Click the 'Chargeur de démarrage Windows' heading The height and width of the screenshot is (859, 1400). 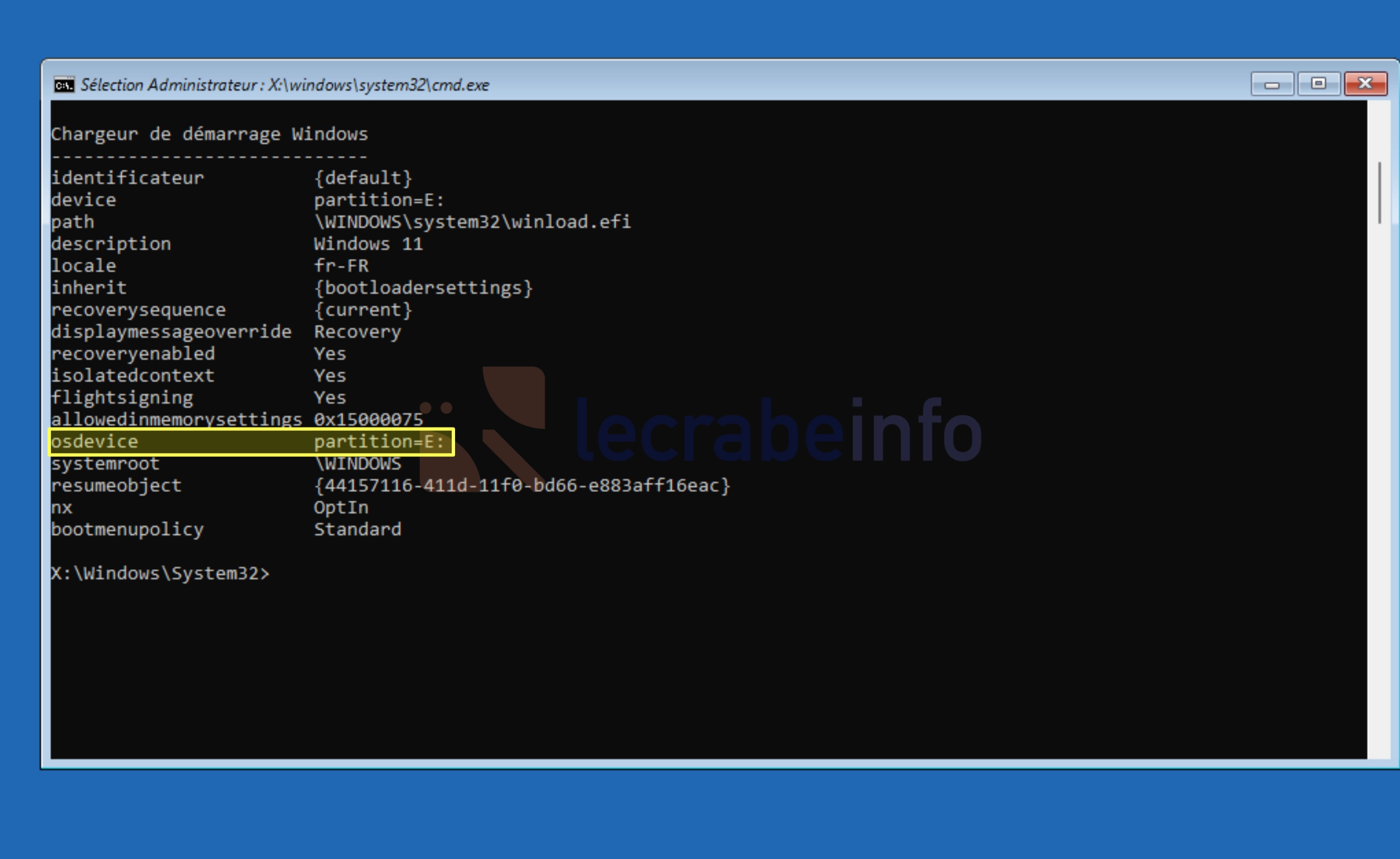(209, 134)
